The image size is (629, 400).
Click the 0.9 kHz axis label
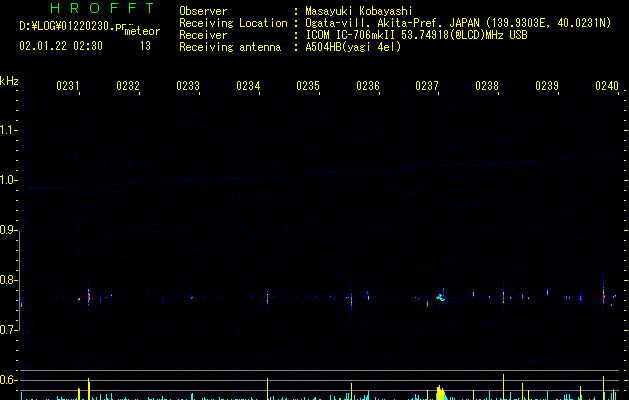pos(8,230)
